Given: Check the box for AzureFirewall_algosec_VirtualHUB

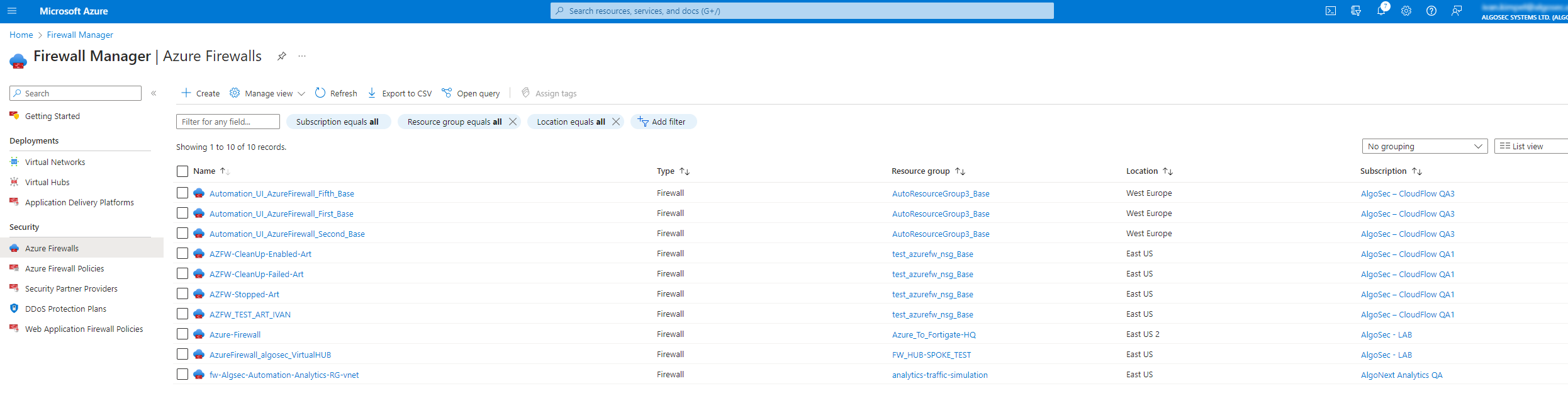Looking at the screenshot, I should [182, 354].
